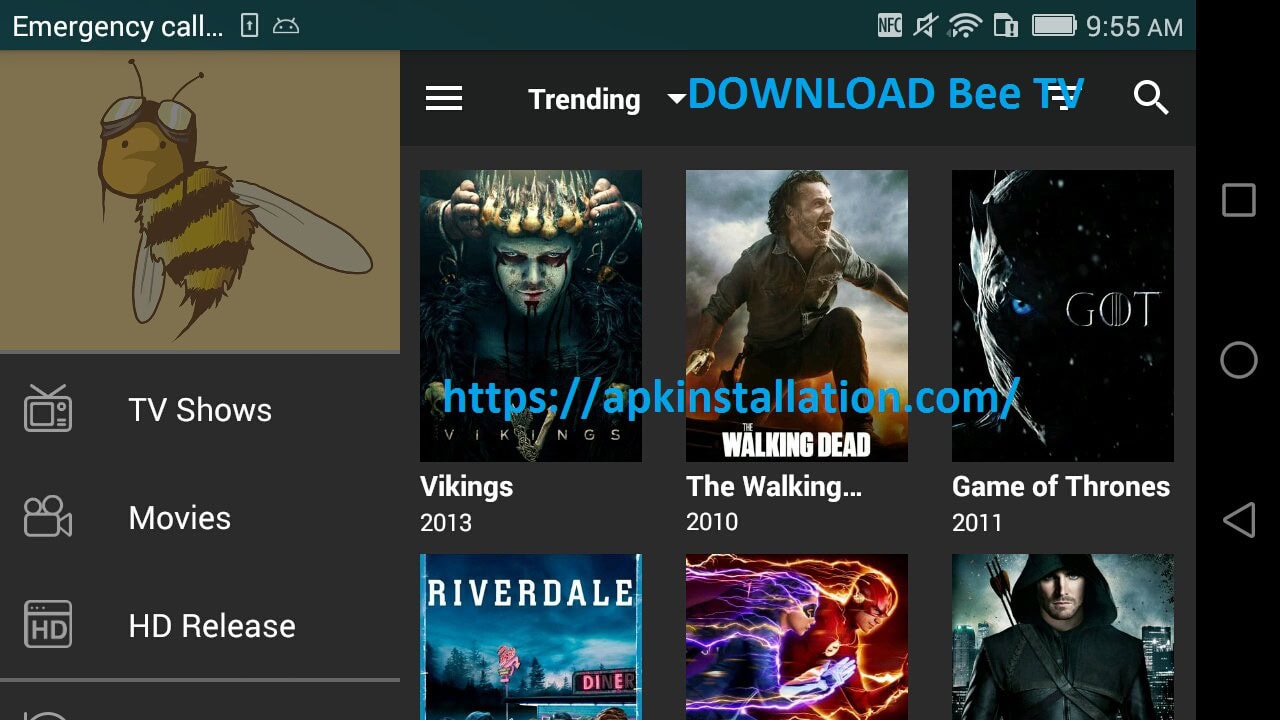The height and width of the screenshot is (720, 1280).
Task: Tap the year "2010" under Walking Dead
Action: [x=712, y=522]
